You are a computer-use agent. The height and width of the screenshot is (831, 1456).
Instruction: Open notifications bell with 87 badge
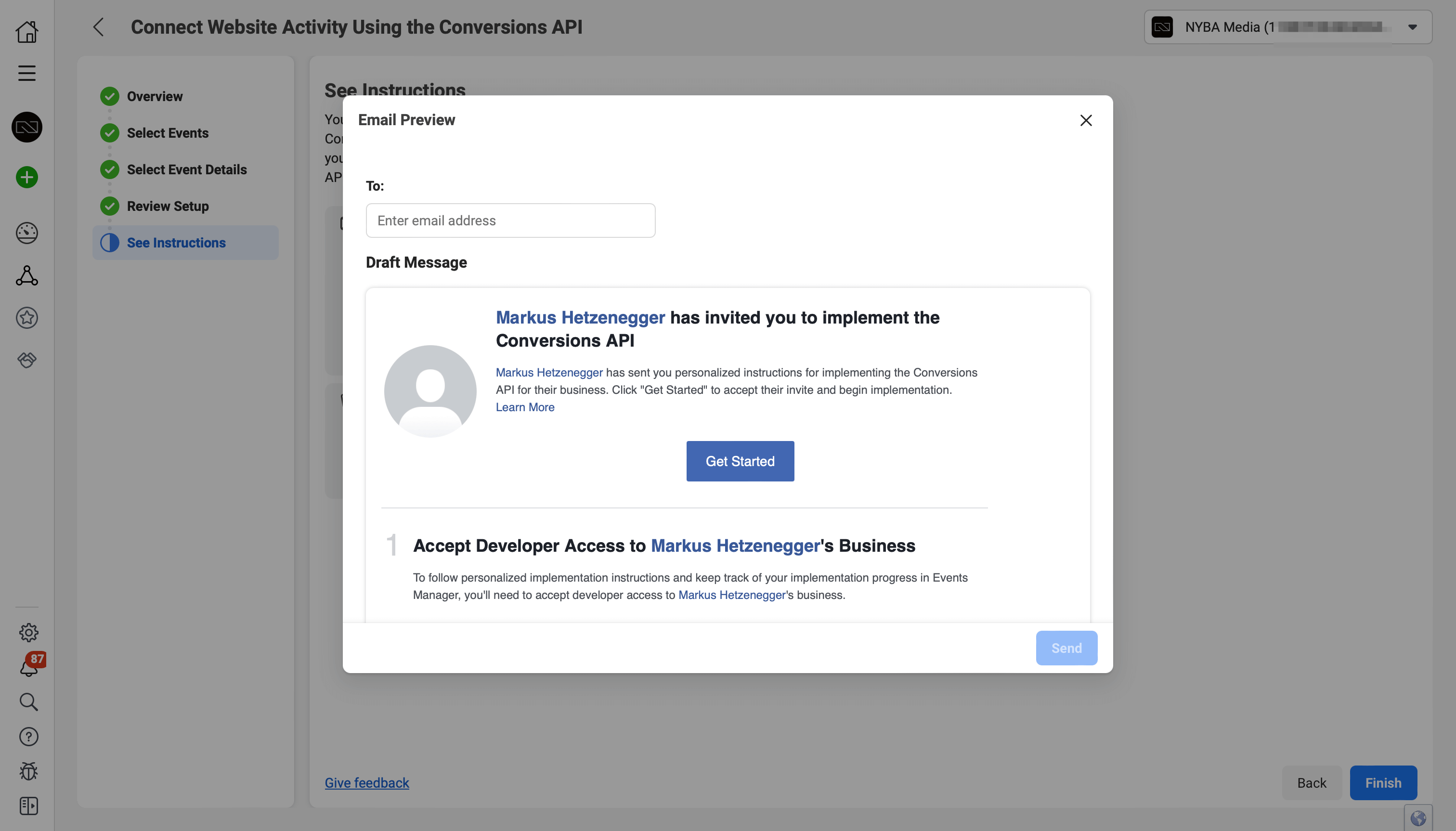point(30,665)
